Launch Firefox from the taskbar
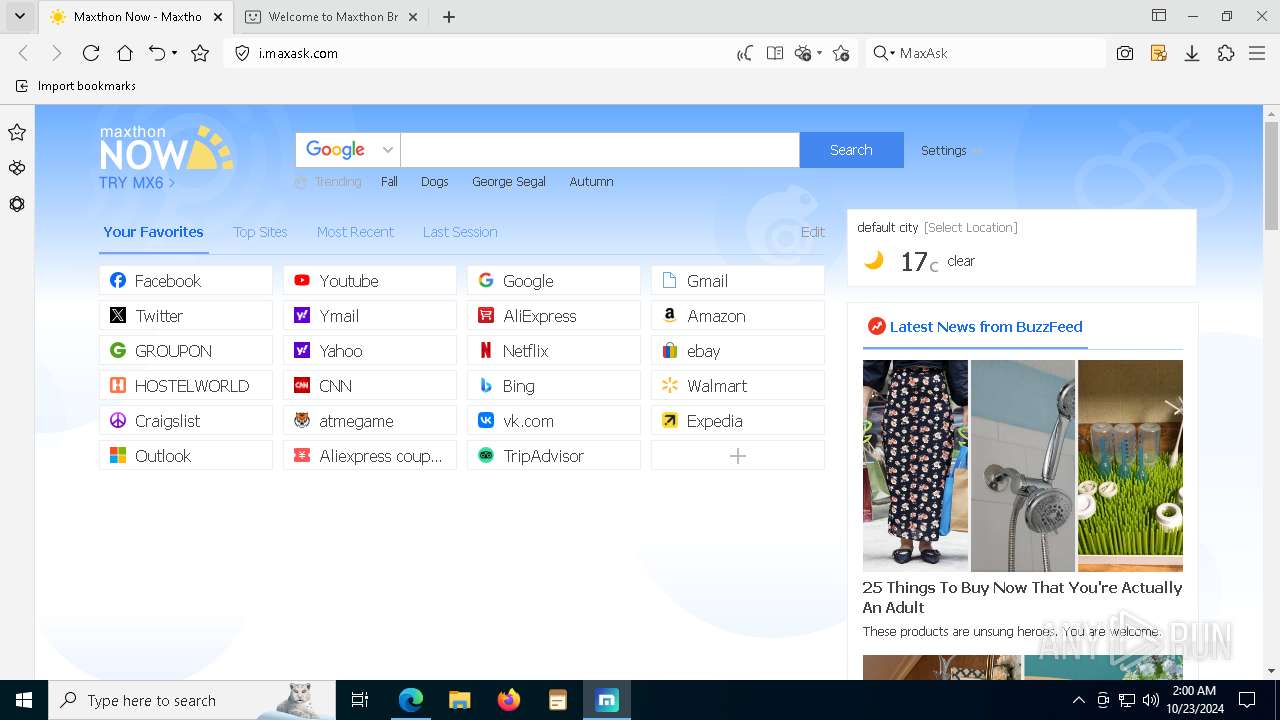This screenshot has width=1280, height=720. tap(508, 700)
